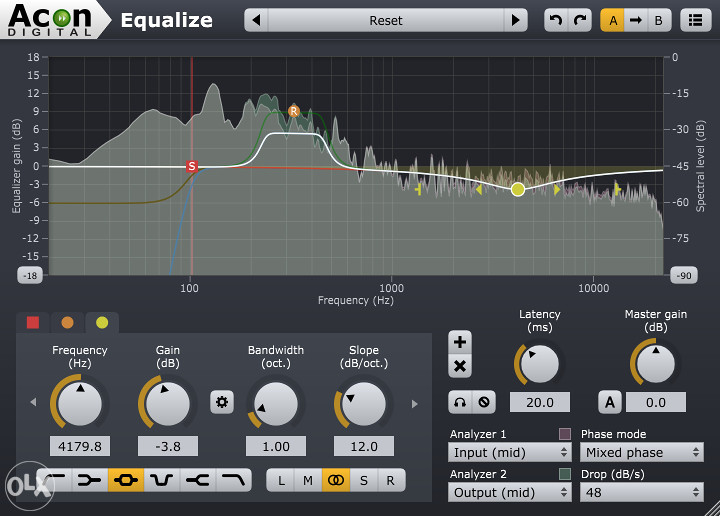Viewport: 720px width, 516px height.
Task: Click the yellow band point on curve
Action: pos(518,189)
